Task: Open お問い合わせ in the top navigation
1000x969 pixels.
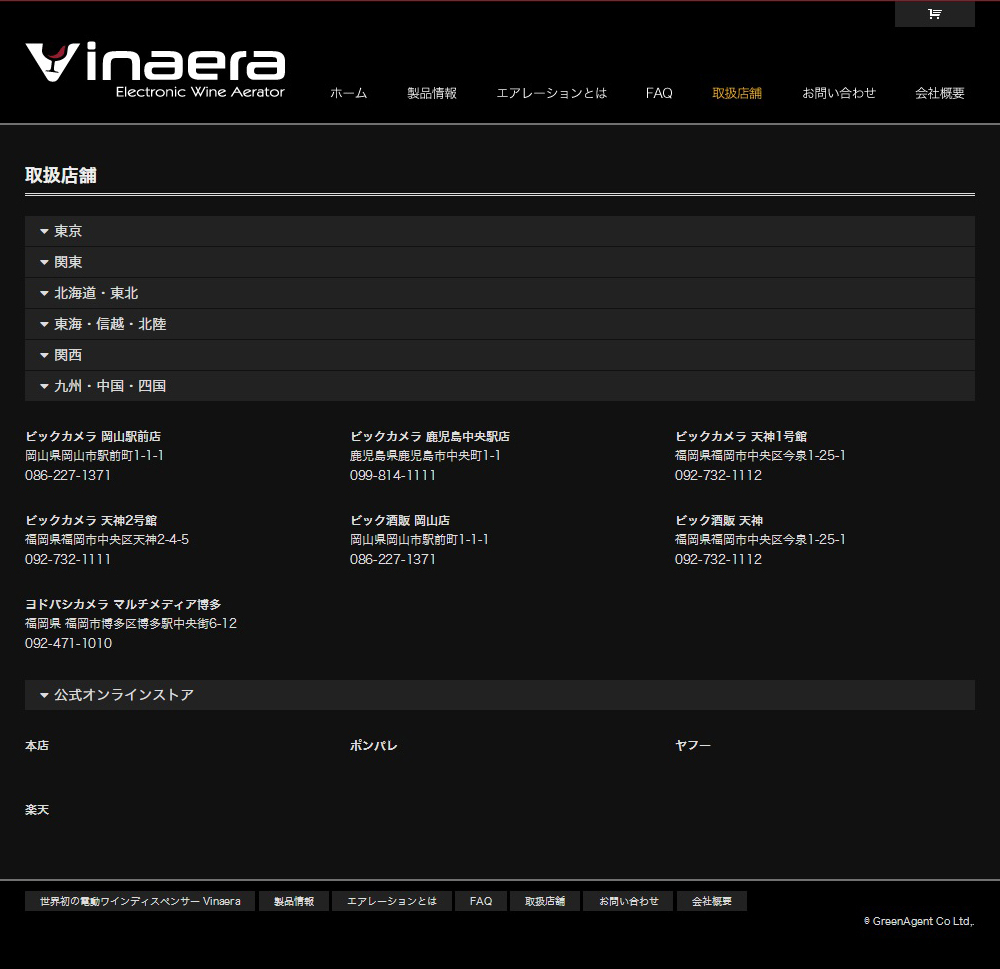Action: click(839, 93)
